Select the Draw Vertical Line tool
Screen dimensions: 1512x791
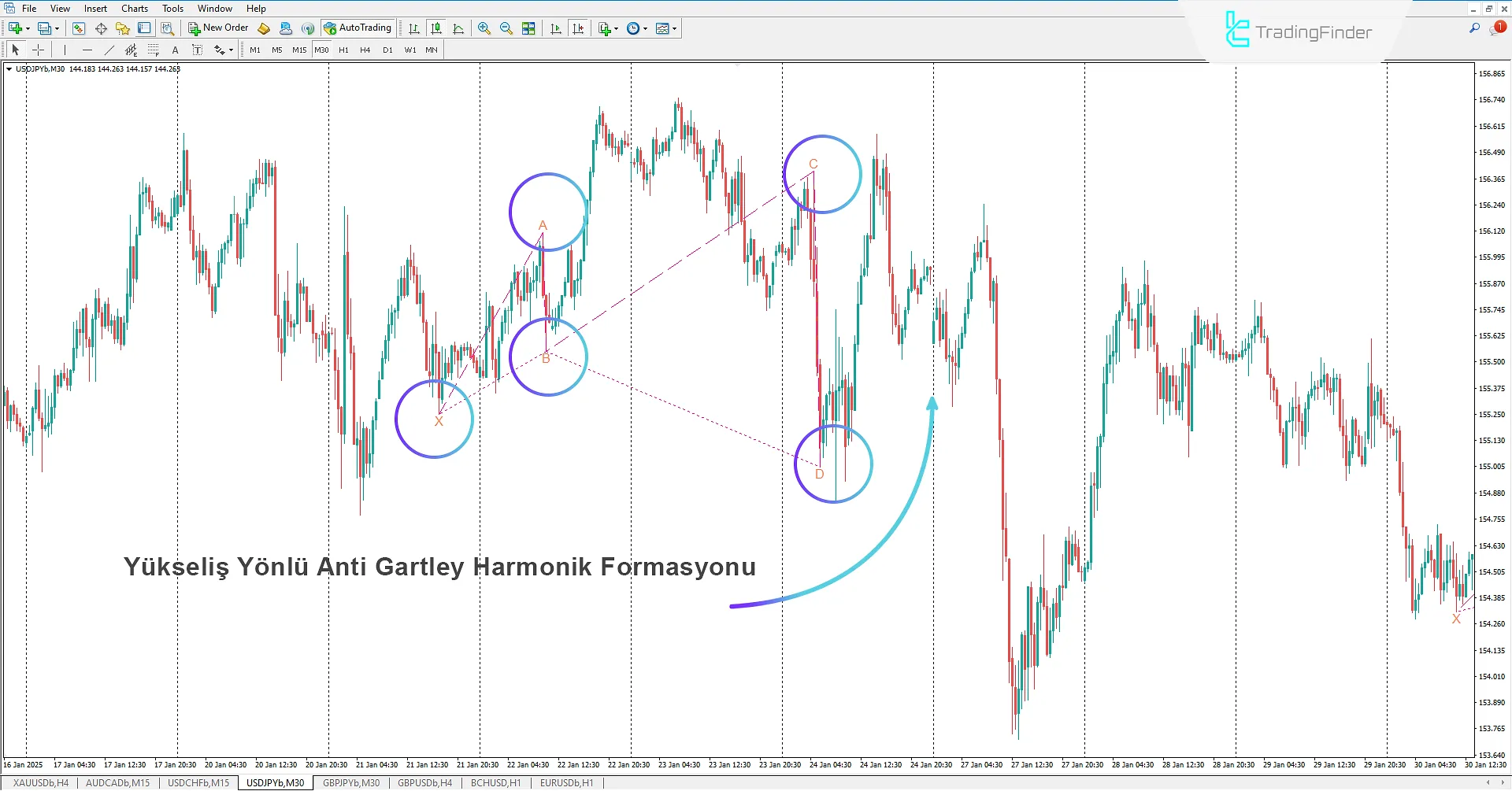click(x=65, y=50)
